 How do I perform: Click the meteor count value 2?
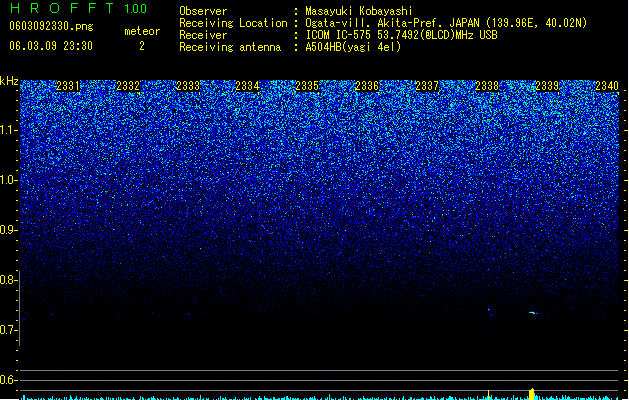[x=142, y=46]
